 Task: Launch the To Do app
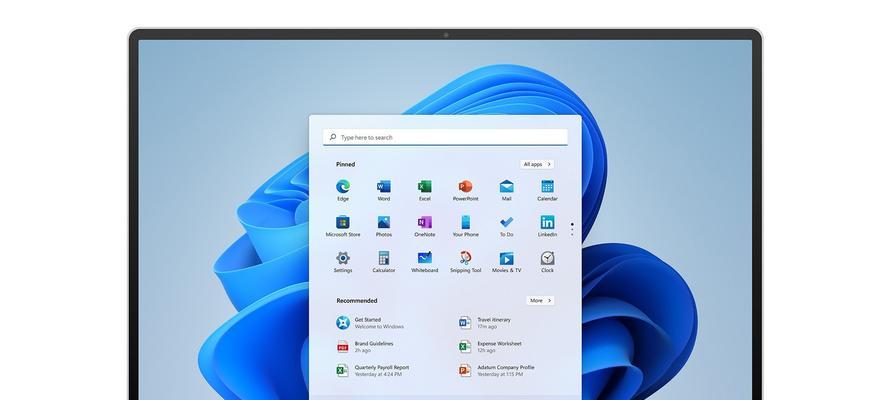[x=506, y=226]
